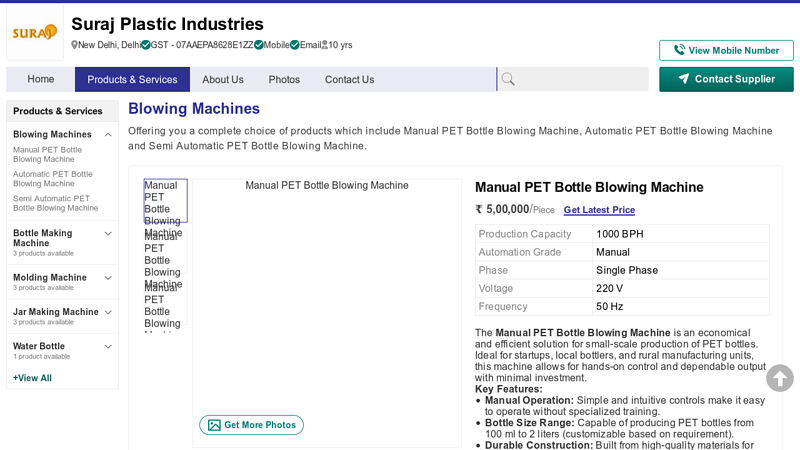This screenshot has height=450, width=800.
Task: Click the 'Manual' automation grade value cell
Action: (681, 252)
